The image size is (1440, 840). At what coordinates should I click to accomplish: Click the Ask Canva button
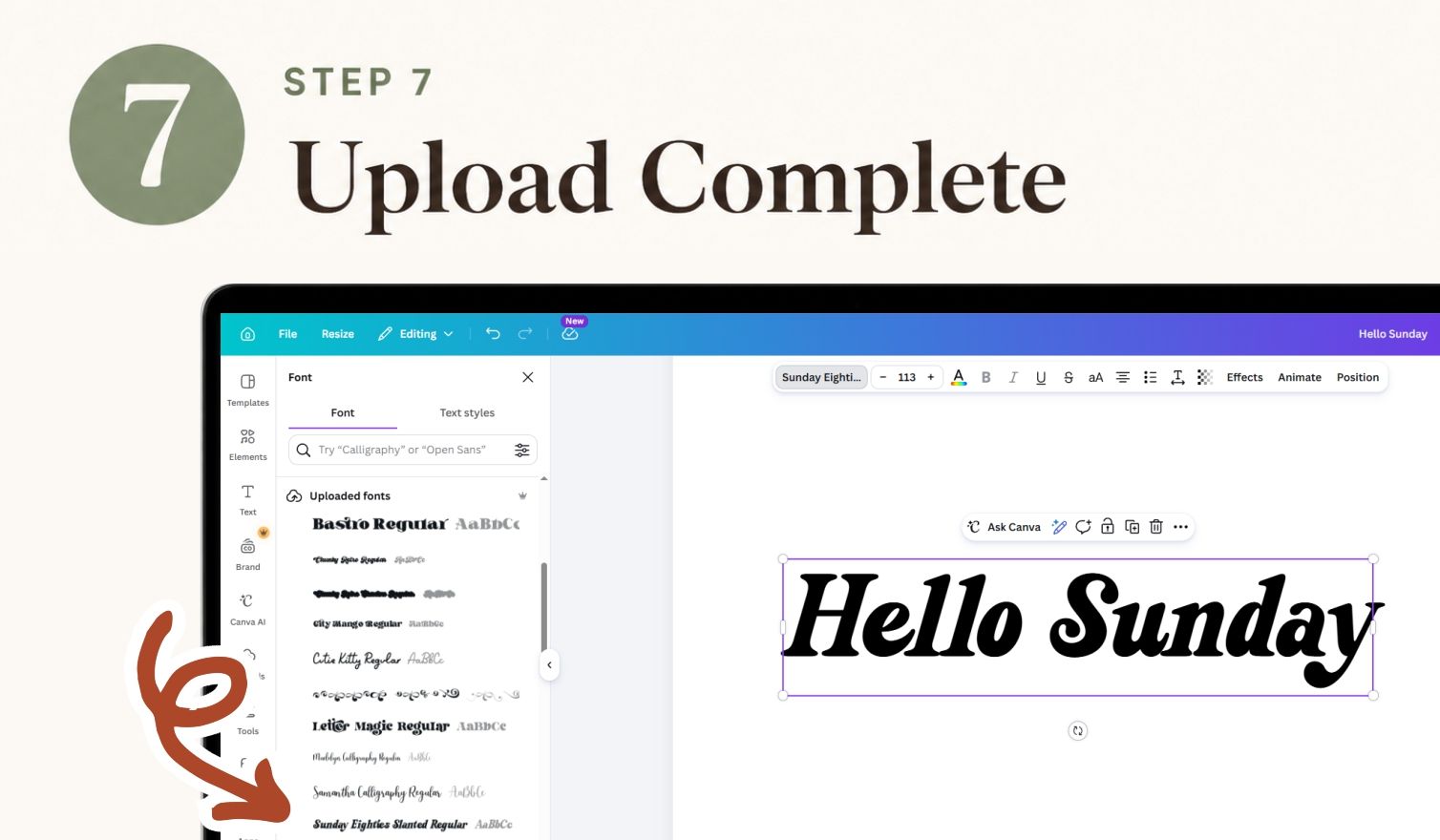tap(1004, 527)
